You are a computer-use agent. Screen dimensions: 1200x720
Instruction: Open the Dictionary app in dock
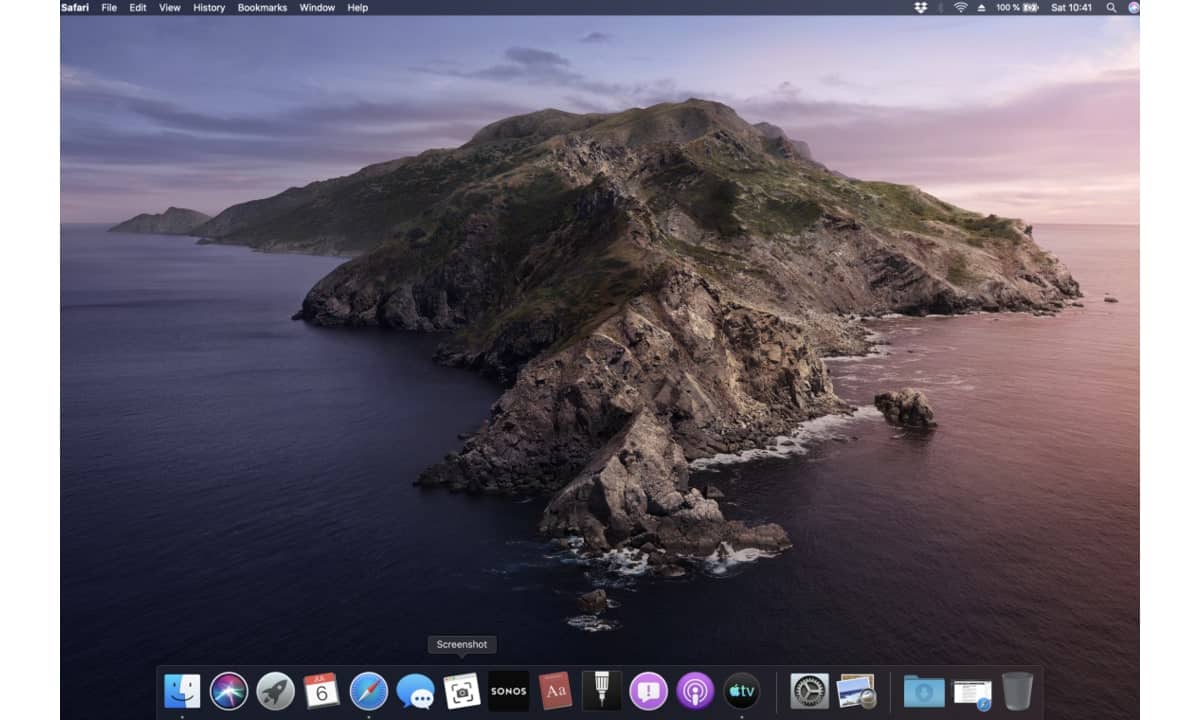coord(555,691)
